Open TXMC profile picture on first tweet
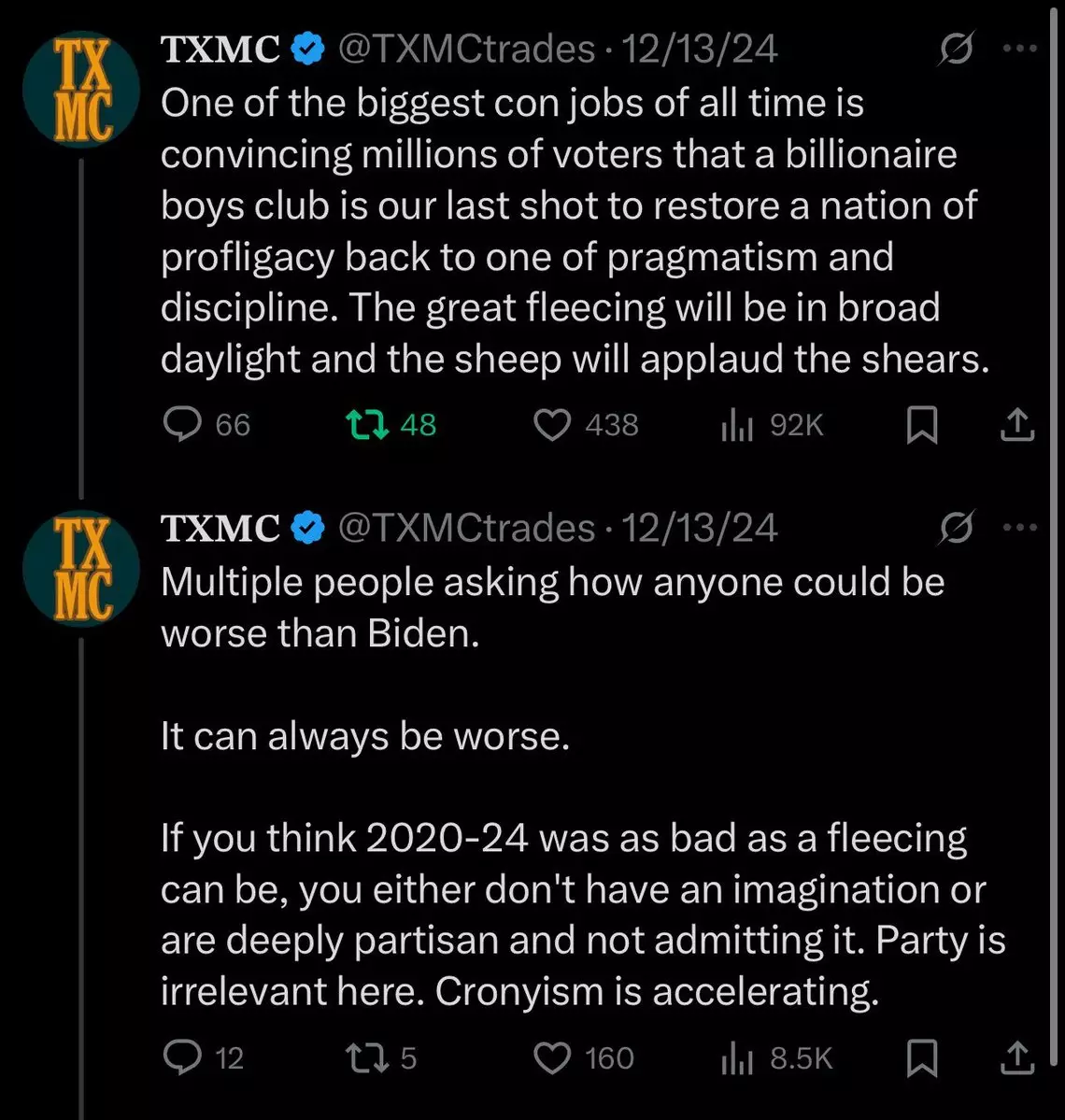This screenshot has height=1120, width=1065. point(81,91)
